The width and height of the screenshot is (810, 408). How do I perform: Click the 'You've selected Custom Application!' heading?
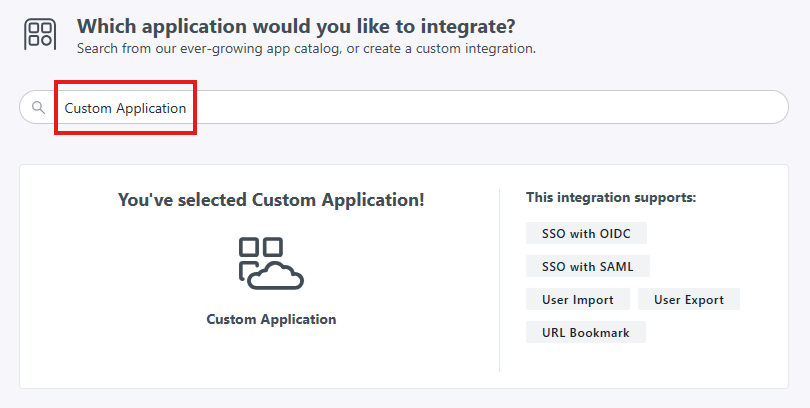[271, 200]
